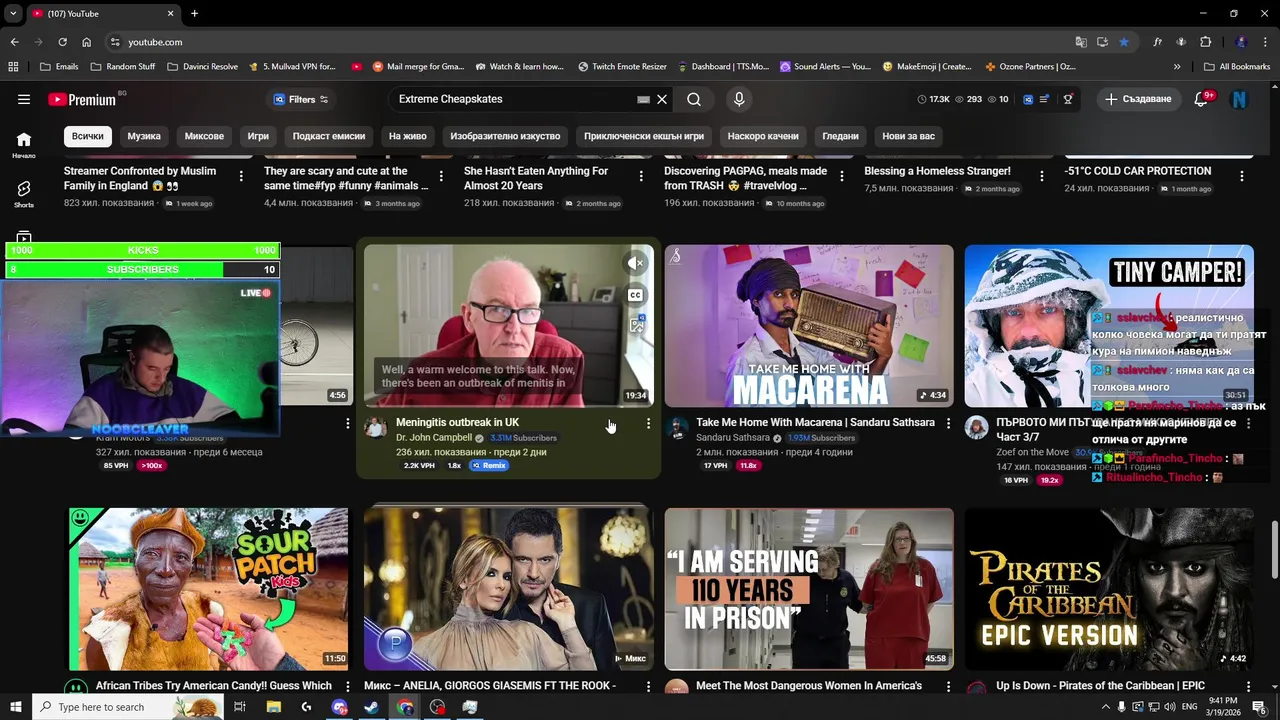Open Take Me Home With Macarena title

(x=815, y=422)
